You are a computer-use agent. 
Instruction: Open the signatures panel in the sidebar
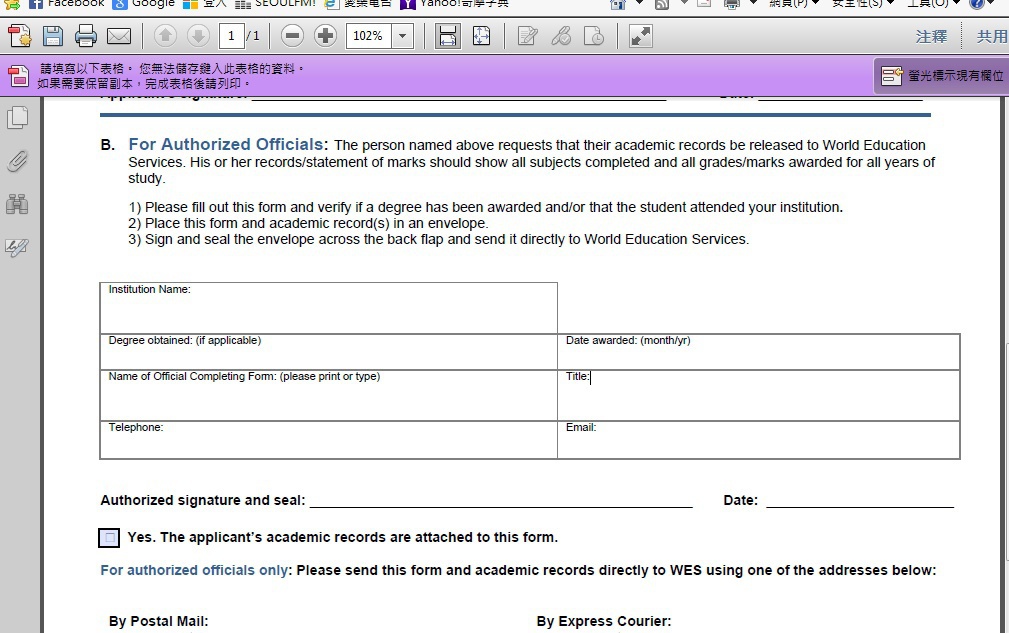coord(17,247)
